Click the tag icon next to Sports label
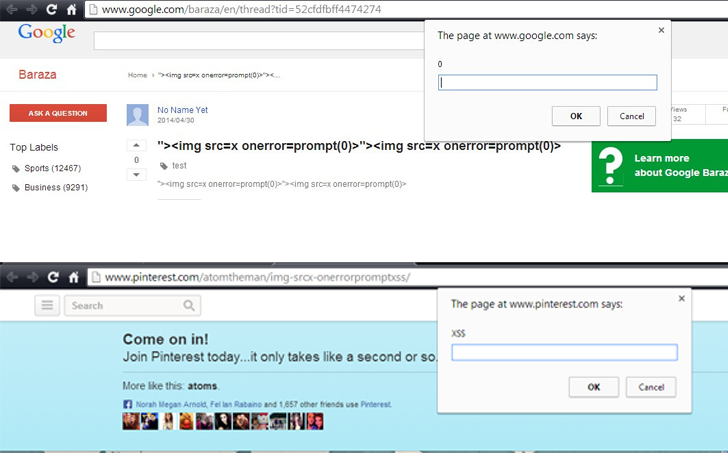 [16, 168]
